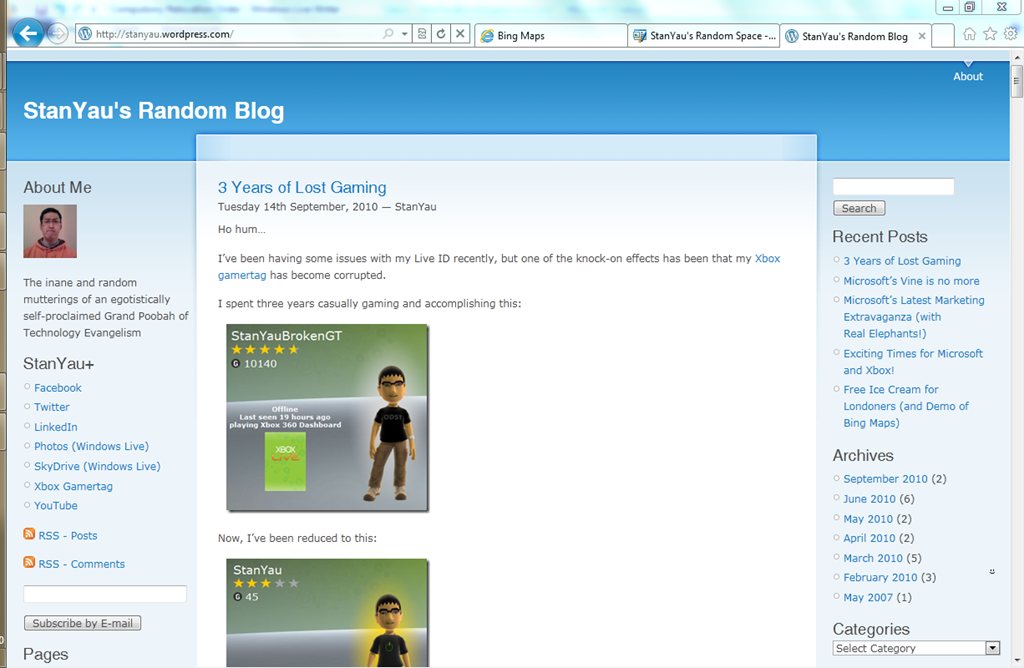Open the 3 Years of Lost Gaming post title

[302, 187]
